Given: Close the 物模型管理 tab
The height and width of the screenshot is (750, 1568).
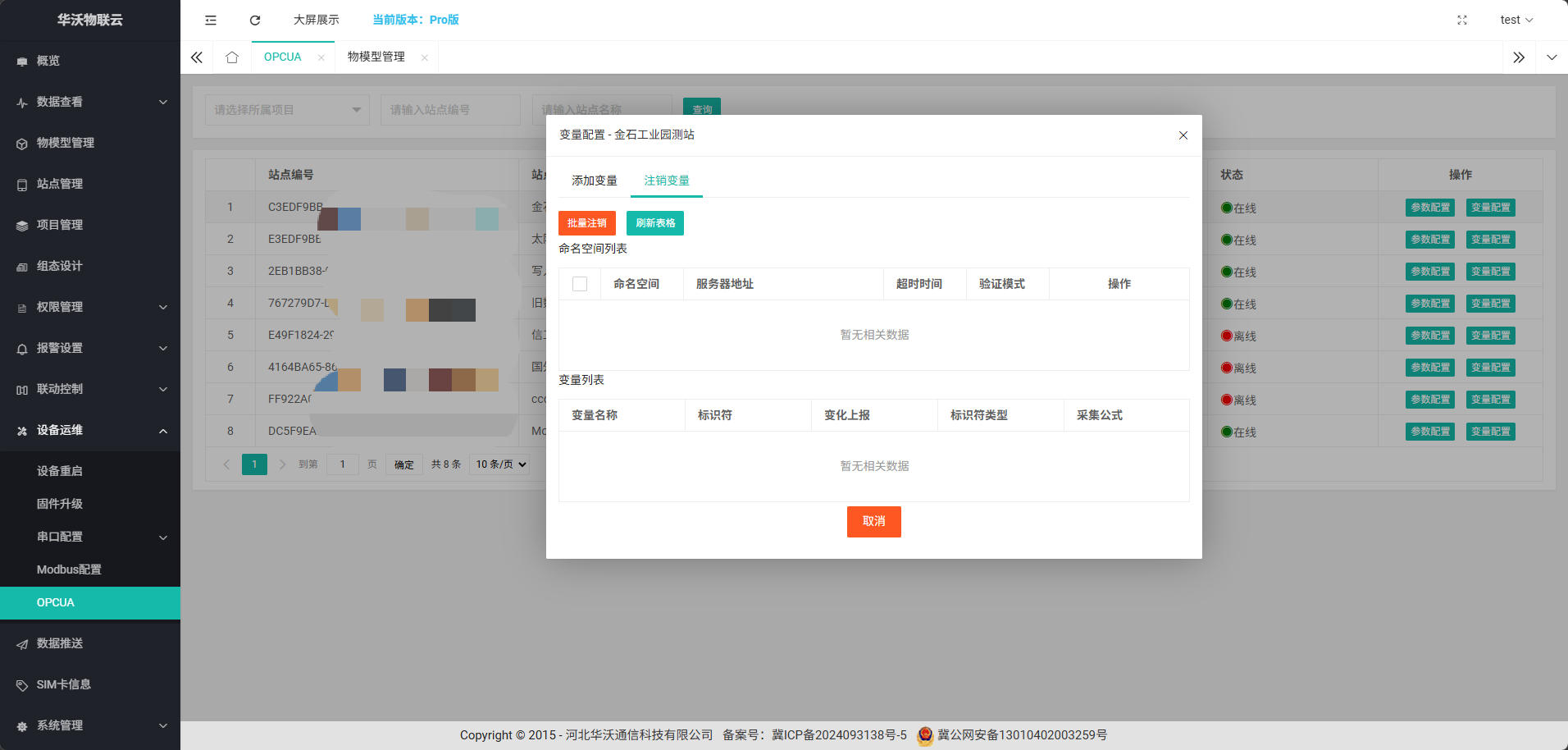Looking at the screenshot, I should click(x=424, y=57).
